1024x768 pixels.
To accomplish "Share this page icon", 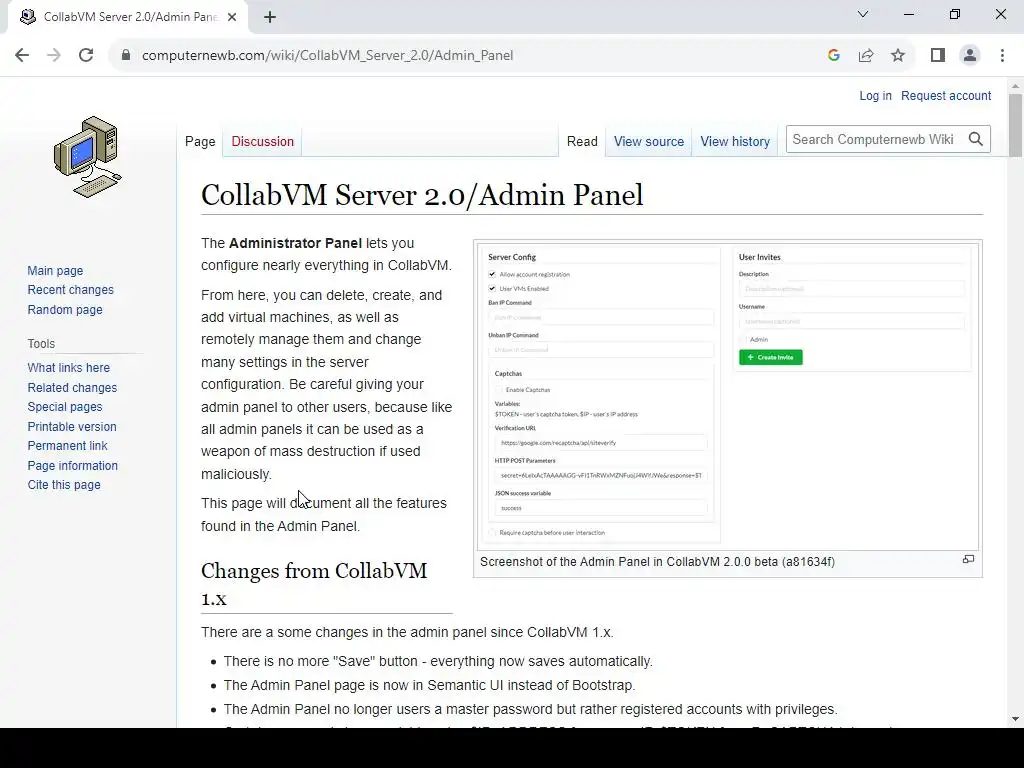I will coord(866,56).
